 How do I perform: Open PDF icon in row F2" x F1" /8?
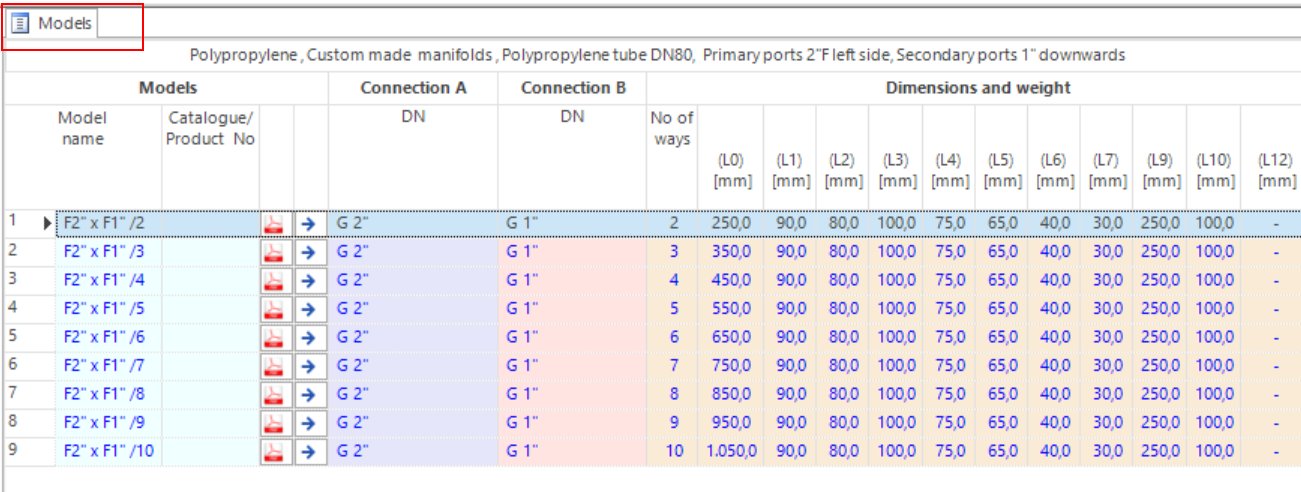point(276,395)
